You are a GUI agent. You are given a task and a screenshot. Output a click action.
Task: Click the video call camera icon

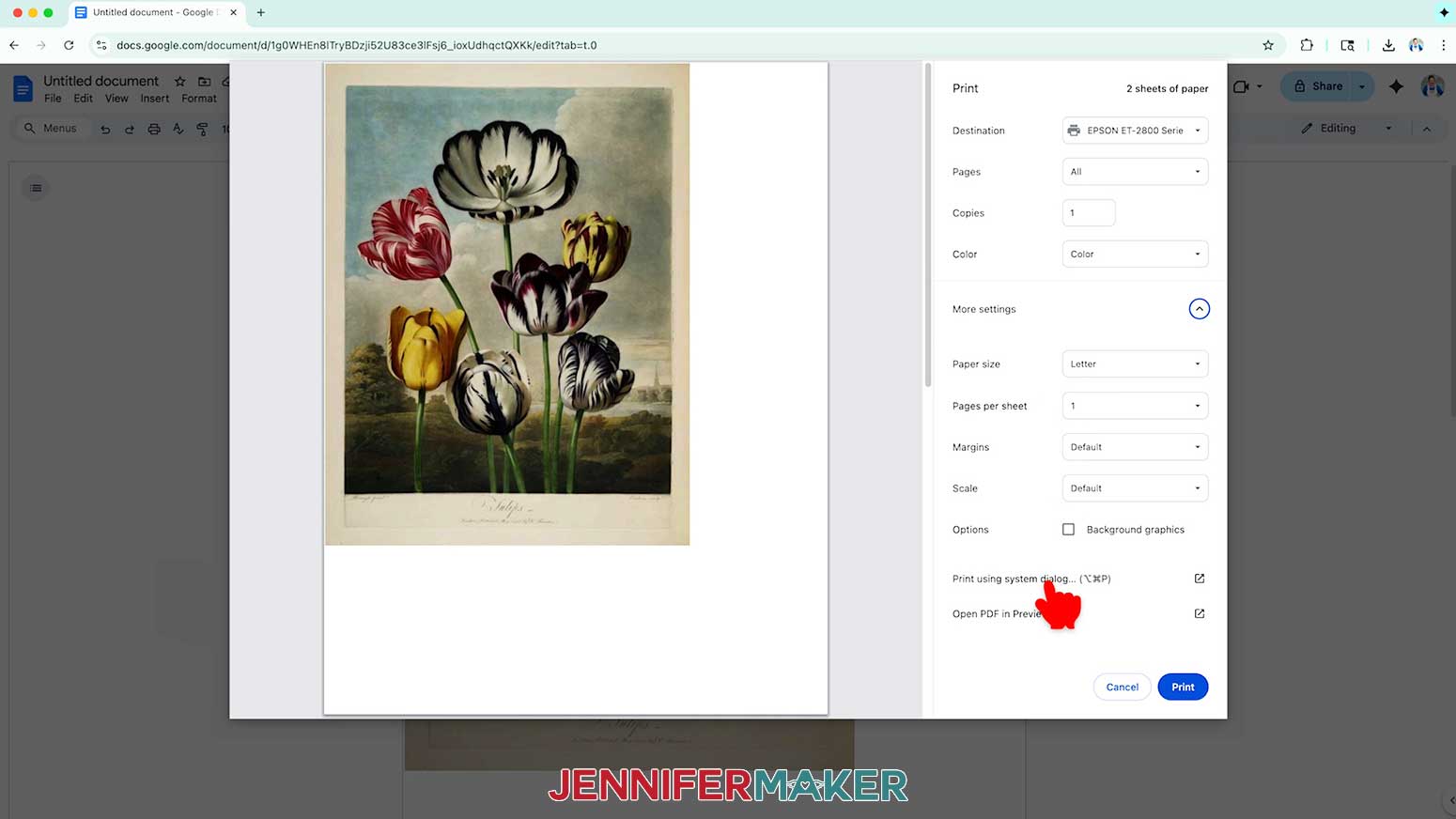tap(1242, 86)
